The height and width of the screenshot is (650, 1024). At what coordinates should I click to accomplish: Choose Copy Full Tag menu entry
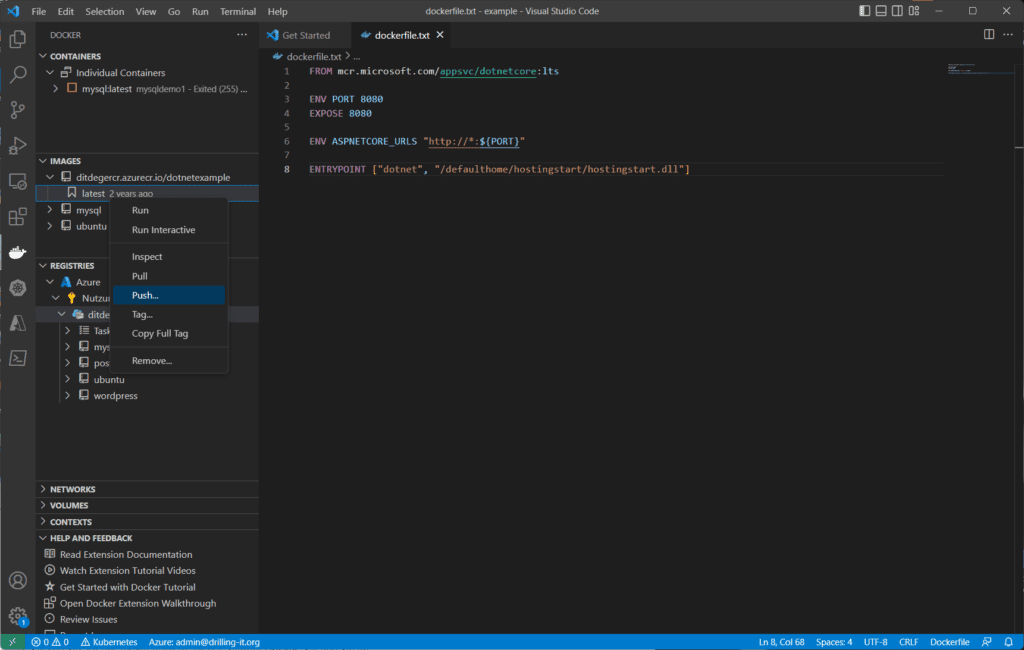tap(169, 333)
